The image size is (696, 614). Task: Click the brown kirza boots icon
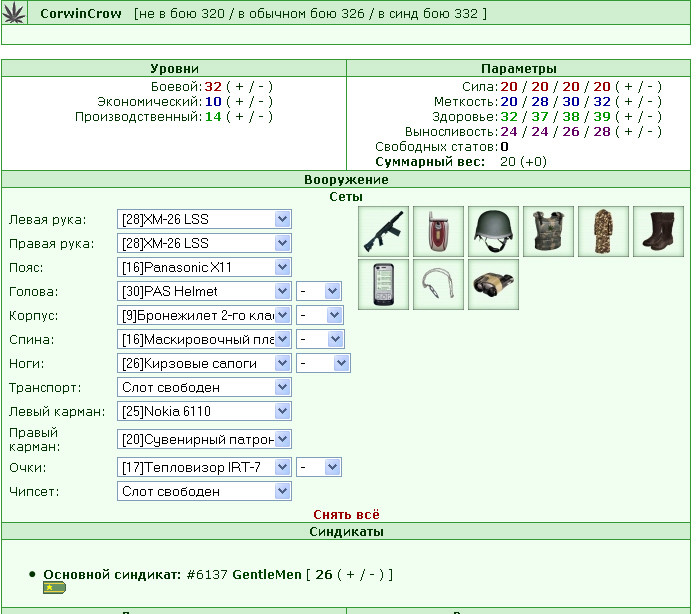pos(658,231)
